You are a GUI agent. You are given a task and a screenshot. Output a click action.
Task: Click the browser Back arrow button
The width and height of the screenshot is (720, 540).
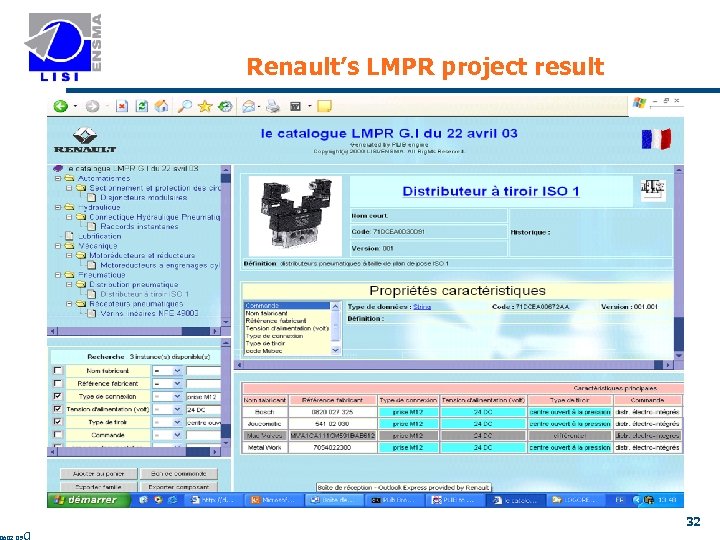(61, 106)
